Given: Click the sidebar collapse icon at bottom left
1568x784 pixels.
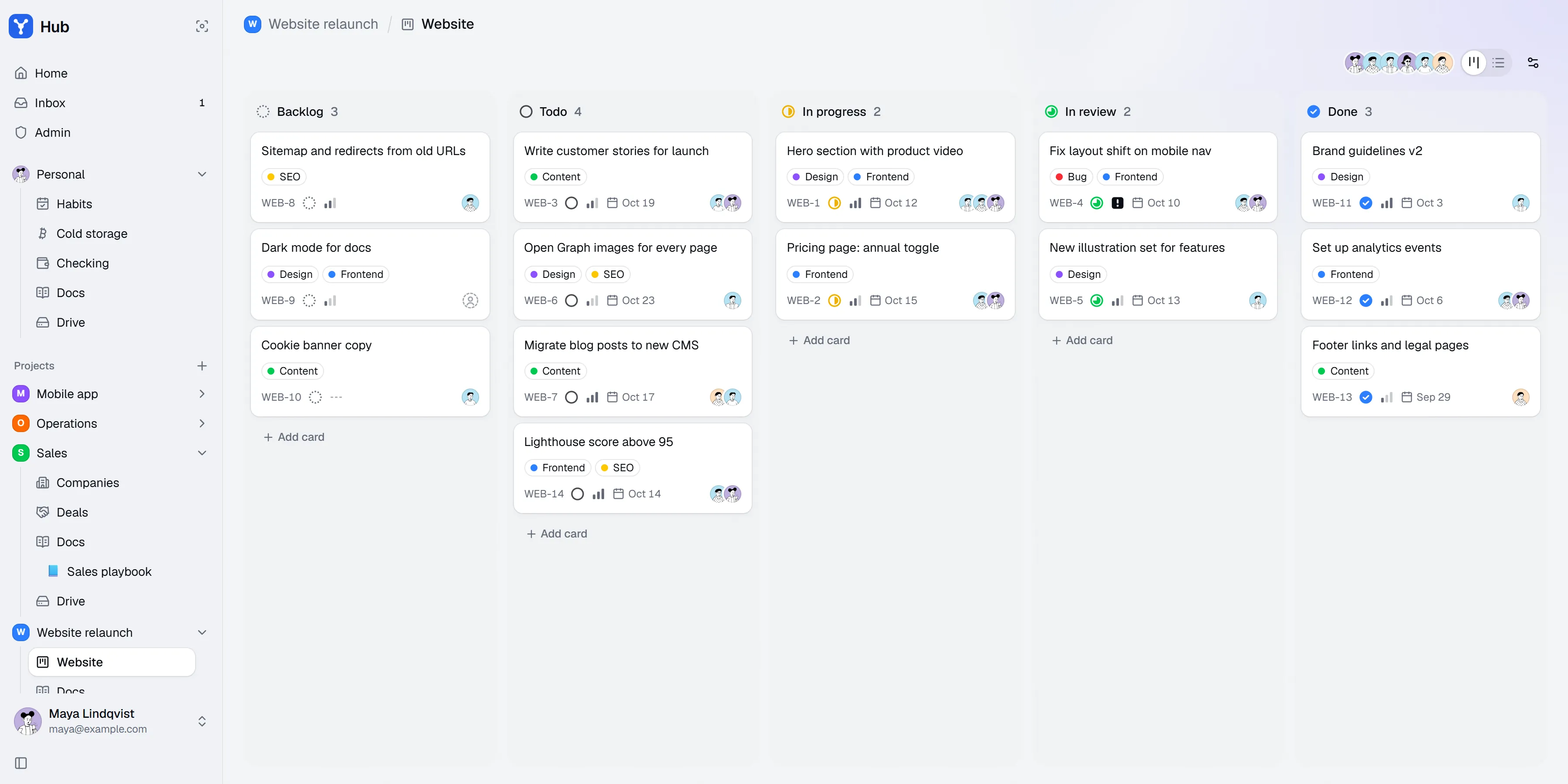Looking at the screenshot, I should point(21,763).
